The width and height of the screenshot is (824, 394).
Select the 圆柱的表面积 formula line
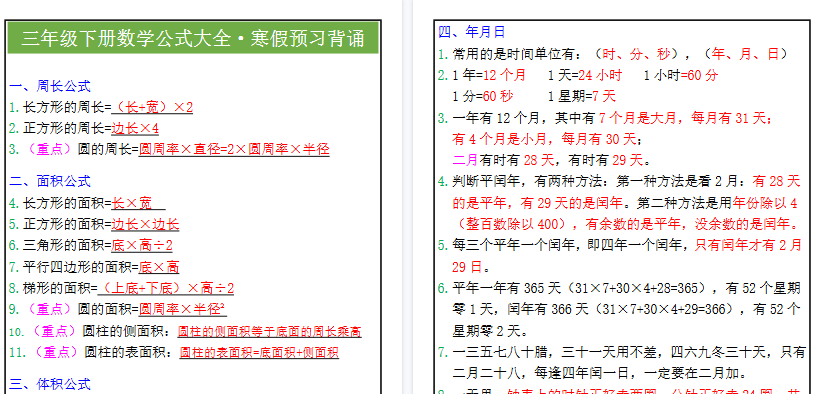click(x=174, y=352)
